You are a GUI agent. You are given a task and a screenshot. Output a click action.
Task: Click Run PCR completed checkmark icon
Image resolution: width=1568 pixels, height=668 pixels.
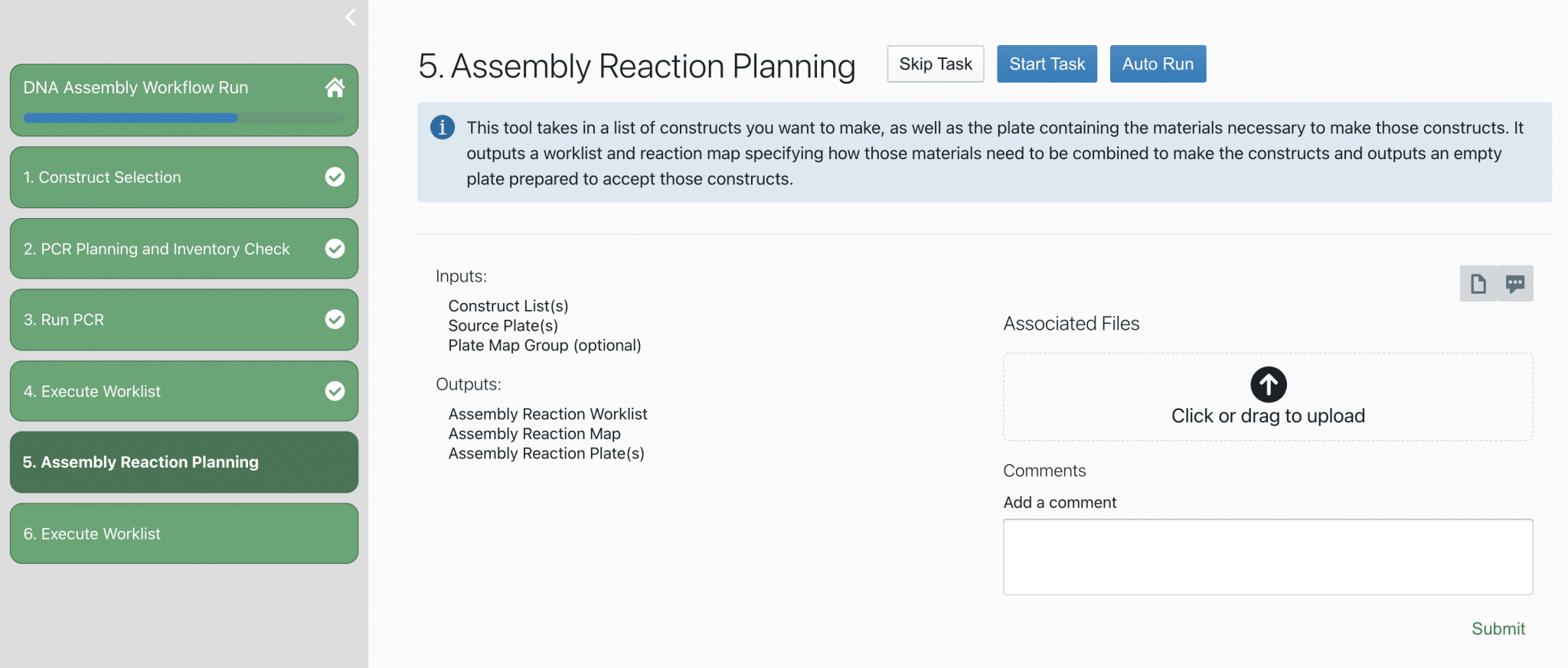click(x=335, y=319)
